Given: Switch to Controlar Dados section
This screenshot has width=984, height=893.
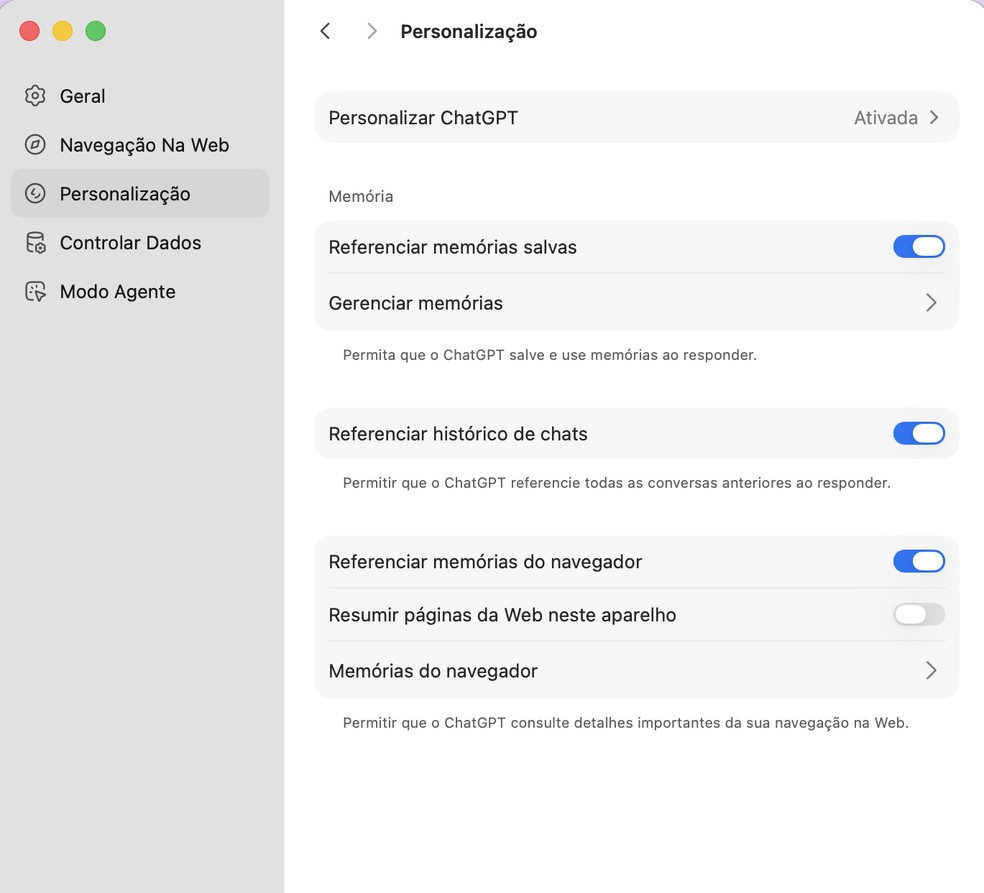Looking at the screenshot, I should [130, 243].
